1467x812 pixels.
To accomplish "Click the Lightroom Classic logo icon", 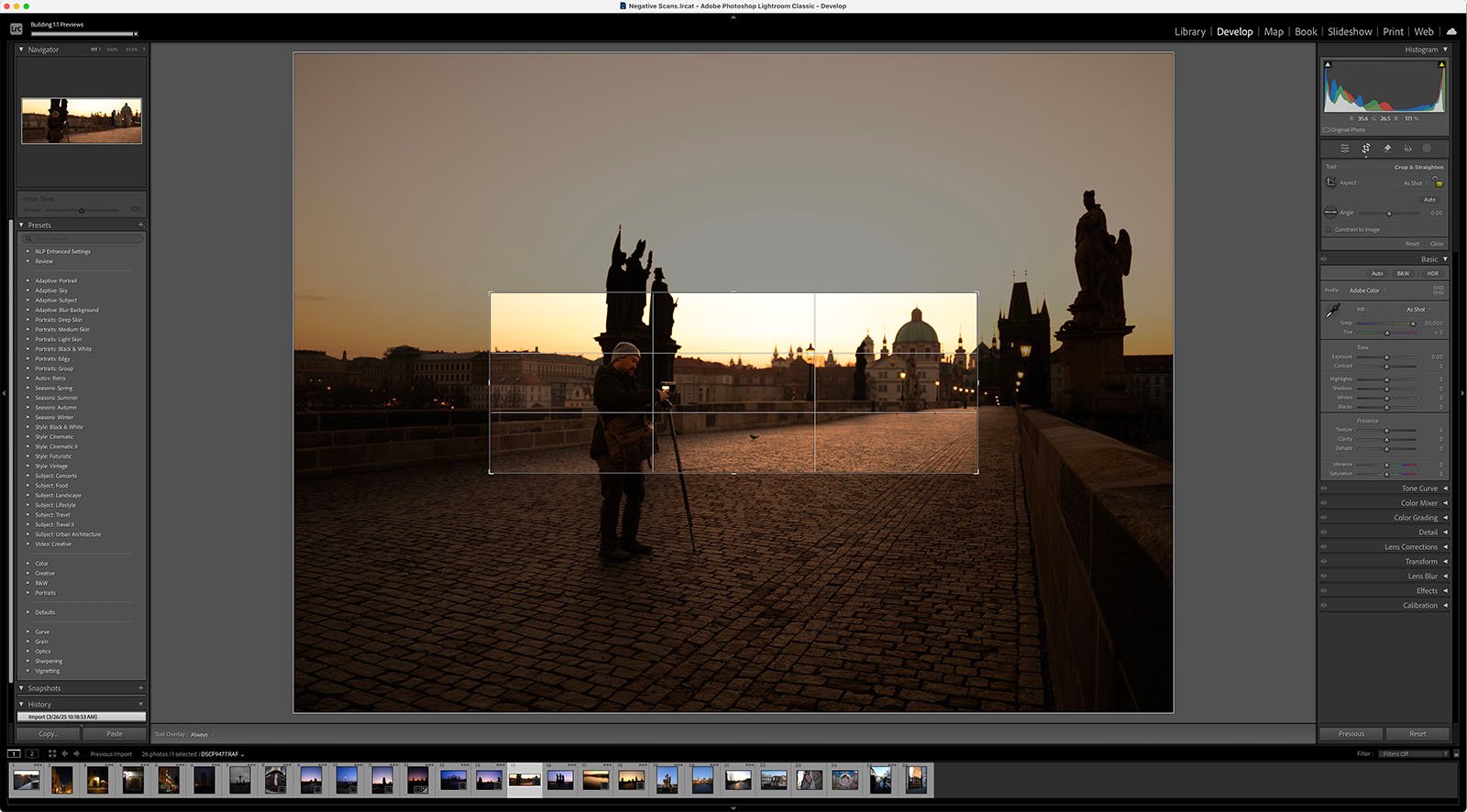I will click(x=16, y=29).
